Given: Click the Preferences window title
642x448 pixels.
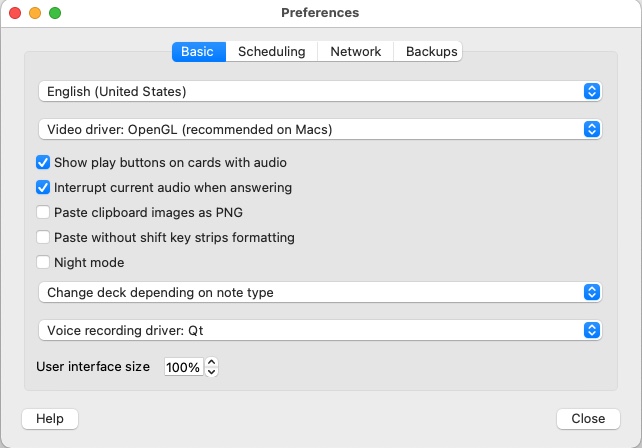Looking at the screenshot, I should pos(320,13).
